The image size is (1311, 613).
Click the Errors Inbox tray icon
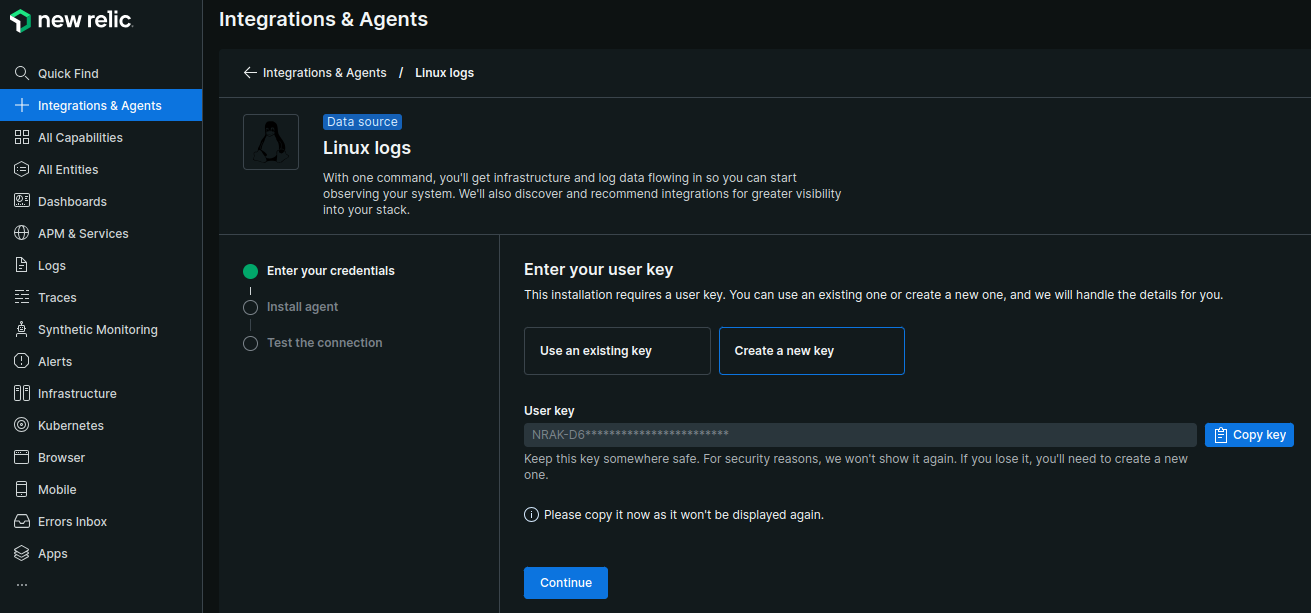click(22, 521)
